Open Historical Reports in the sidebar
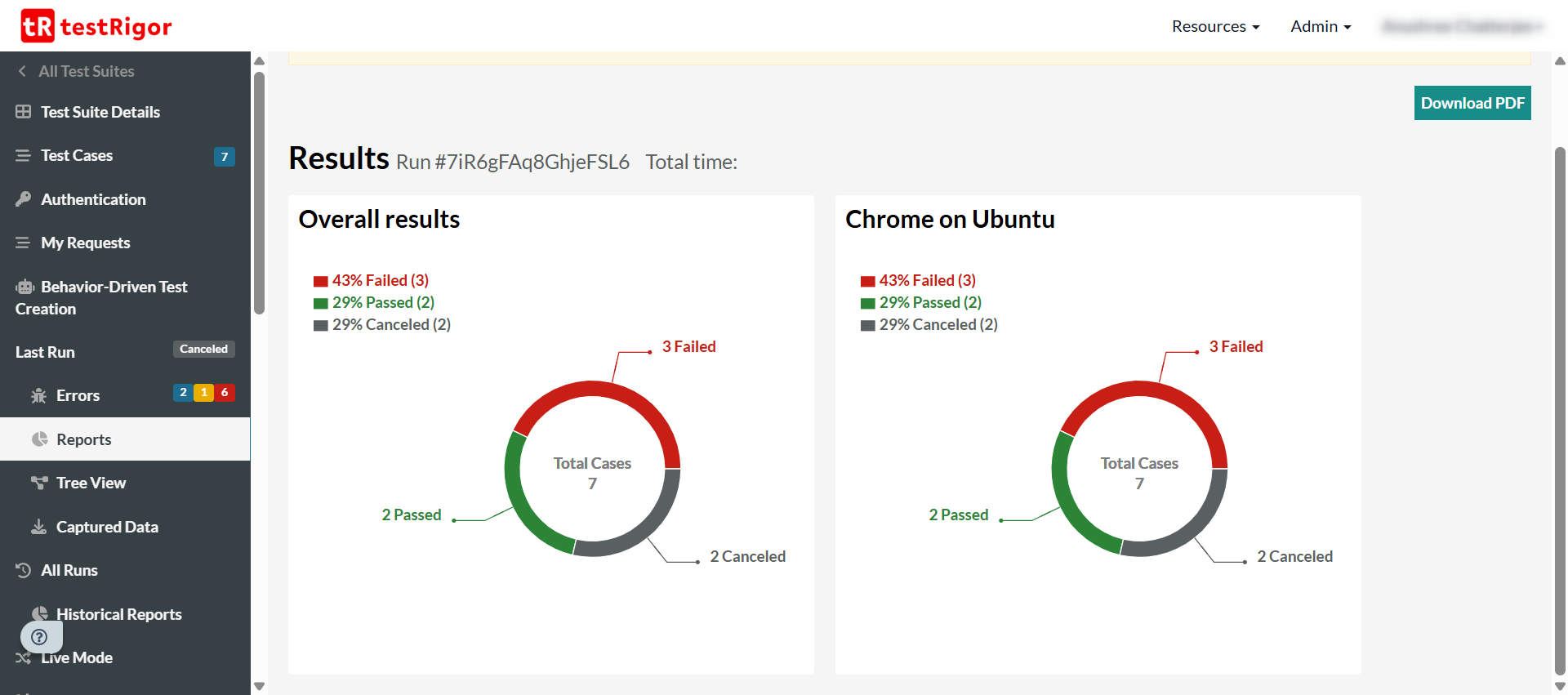 click(118, 614)
